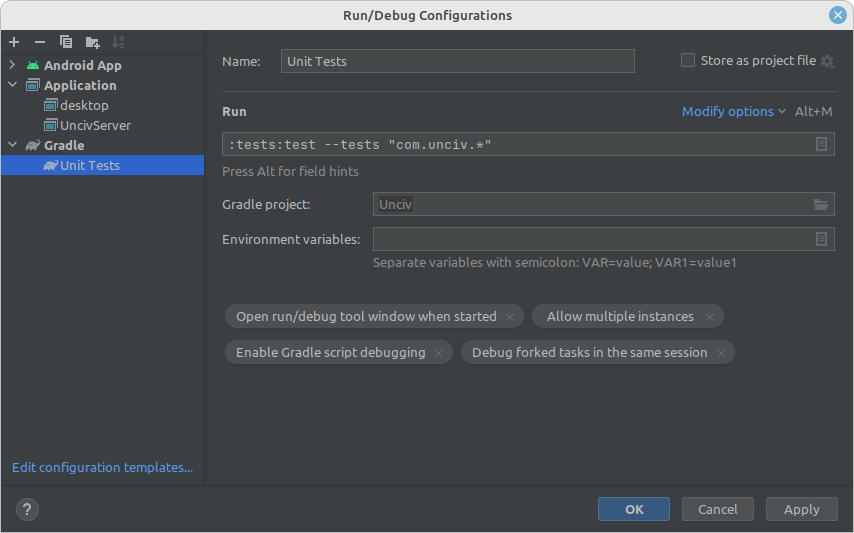Remove 'Open run/debug tool window when started' option
Viewport: 854px width, 533px height.
(510, 317)
